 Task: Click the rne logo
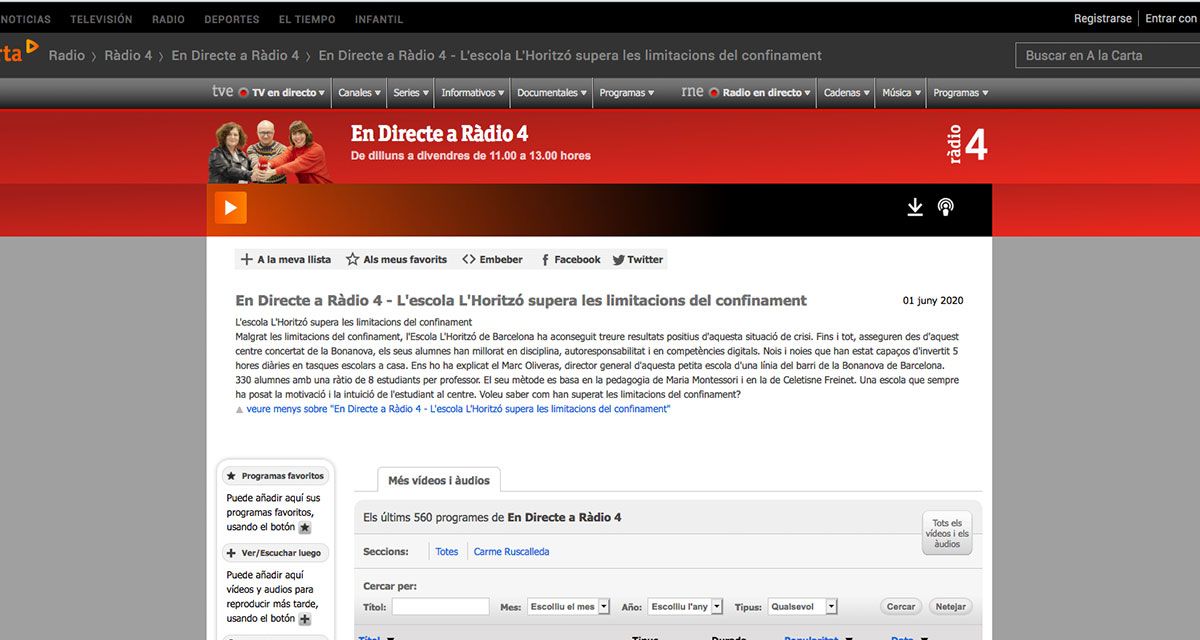(x=692, y=92)
